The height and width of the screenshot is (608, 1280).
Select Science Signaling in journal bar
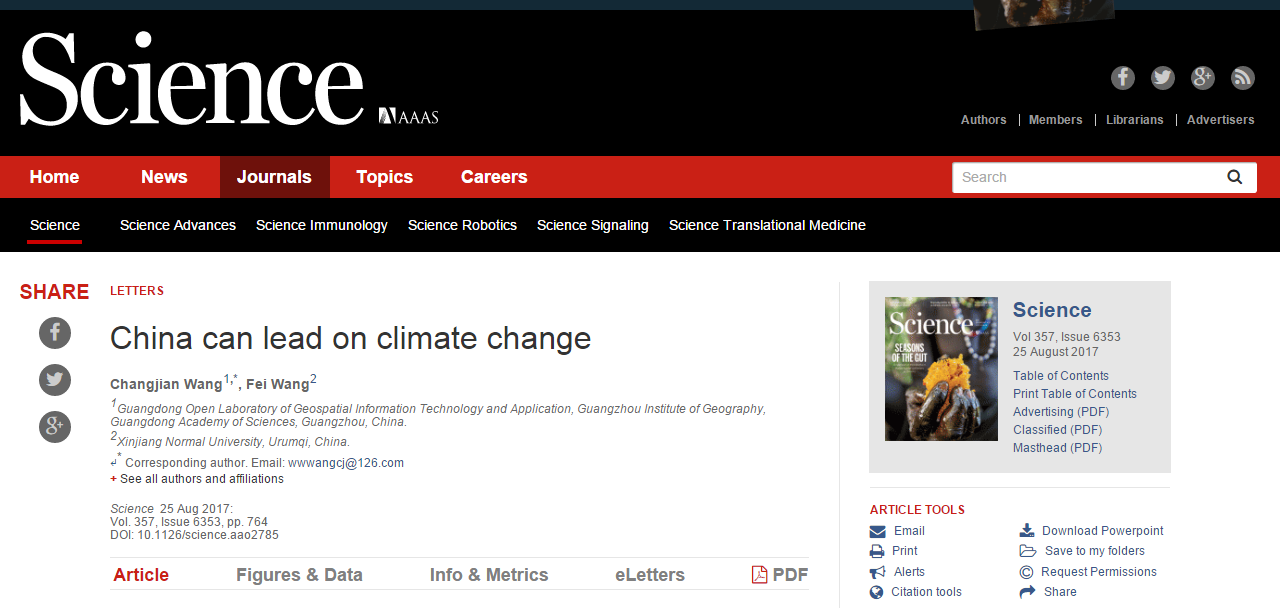[x=593, y=225]
